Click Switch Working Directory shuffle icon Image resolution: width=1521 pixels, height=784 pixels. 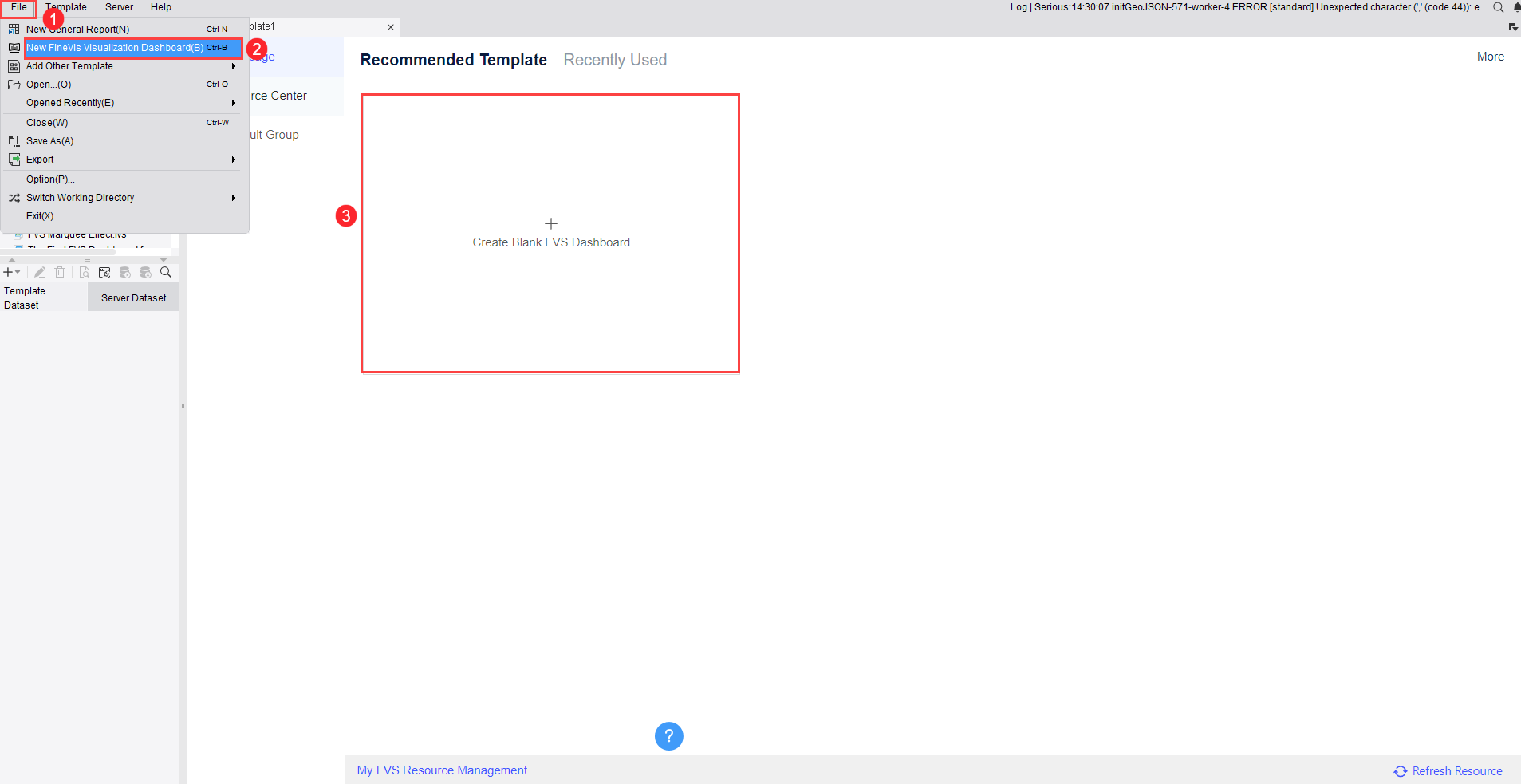14,198
